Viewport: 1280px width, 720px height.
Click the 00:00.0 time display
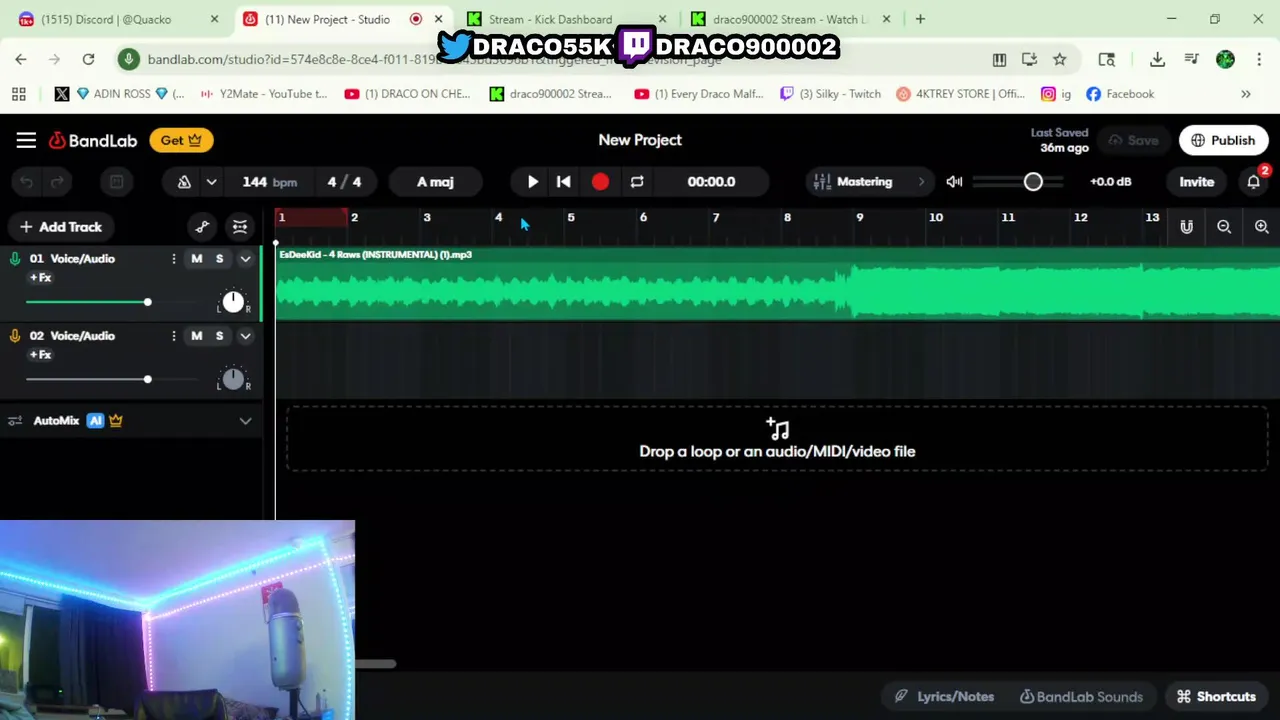[x=711, y=182]
